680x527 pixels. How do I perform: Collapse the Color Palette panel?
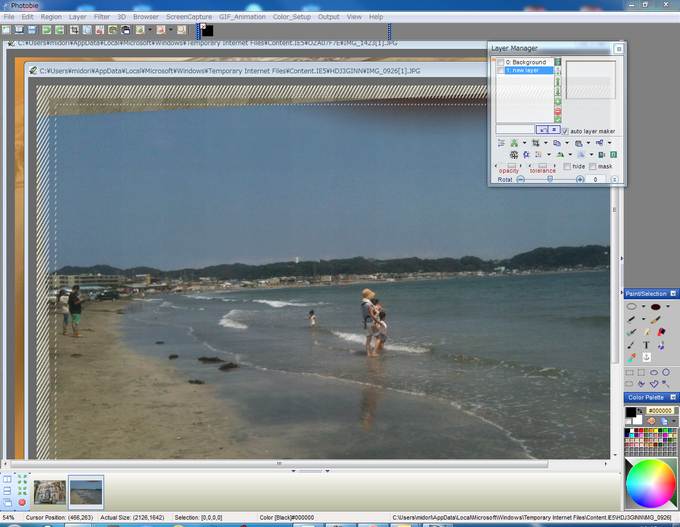point(673,397)
